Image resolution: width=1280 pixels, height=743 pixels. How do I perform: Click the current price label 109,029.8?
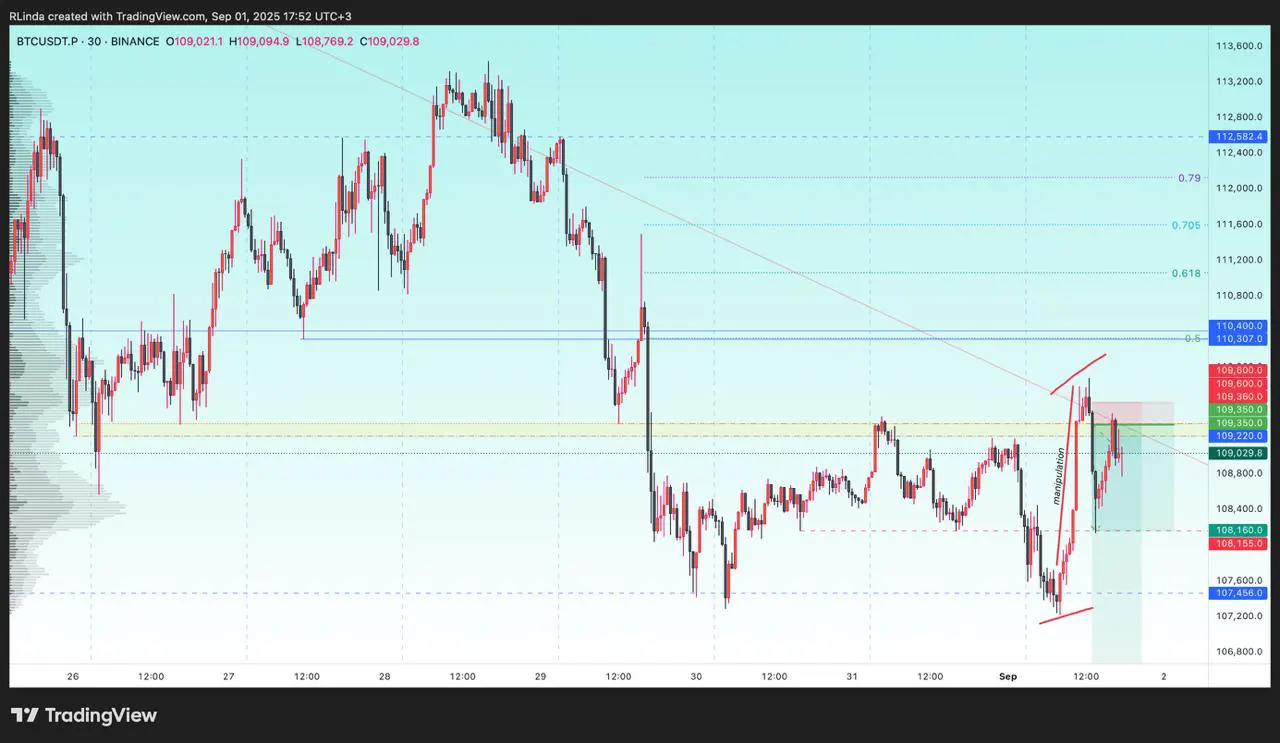1239,453
